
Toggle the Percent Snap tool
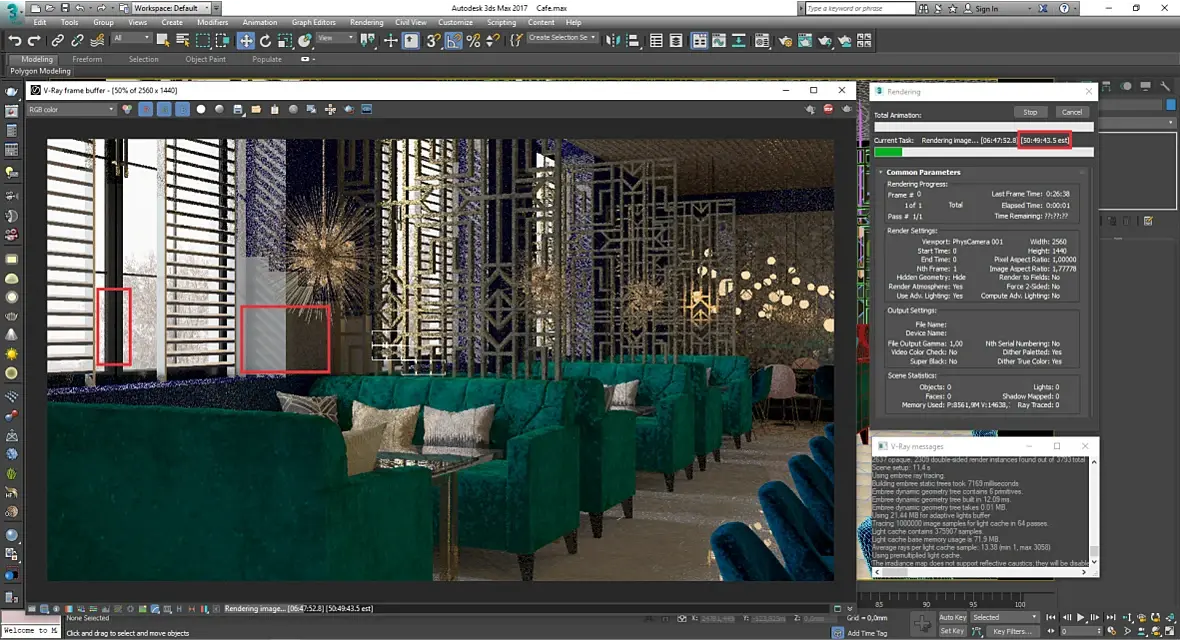coord(473,41)
